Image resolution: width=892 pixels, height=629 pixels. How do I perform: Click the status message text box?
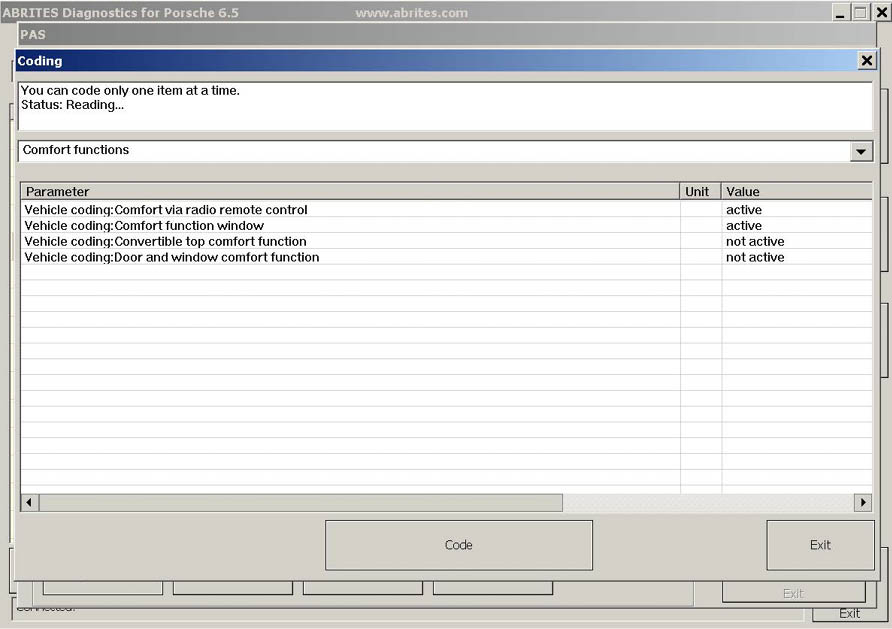click(444, 105)
